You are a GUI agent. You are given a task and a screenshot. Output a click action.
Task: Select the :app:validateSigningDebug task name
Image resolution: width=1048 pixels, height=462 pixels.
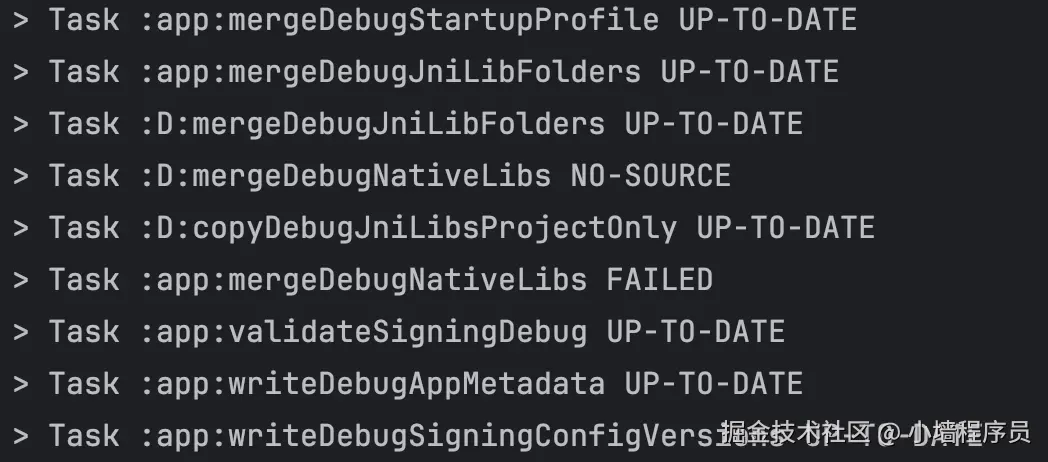363,332
